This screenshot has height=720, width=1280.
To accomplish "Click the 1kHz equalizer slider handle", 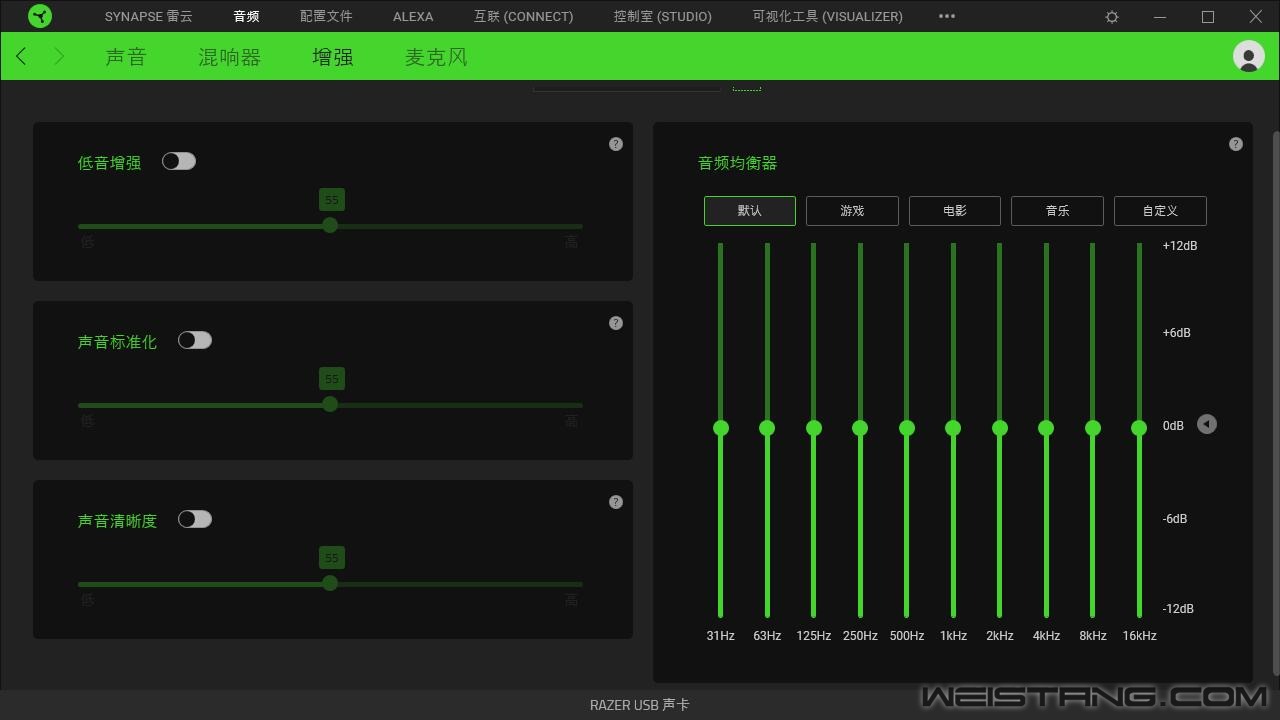I will 953,428.
